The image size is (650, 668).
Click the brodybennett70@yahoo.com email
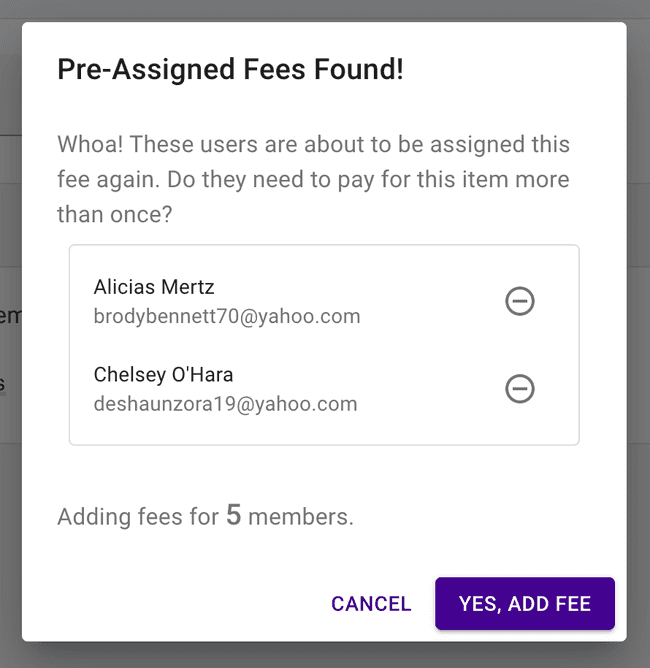pyautogui.click(x=227, y=317)
